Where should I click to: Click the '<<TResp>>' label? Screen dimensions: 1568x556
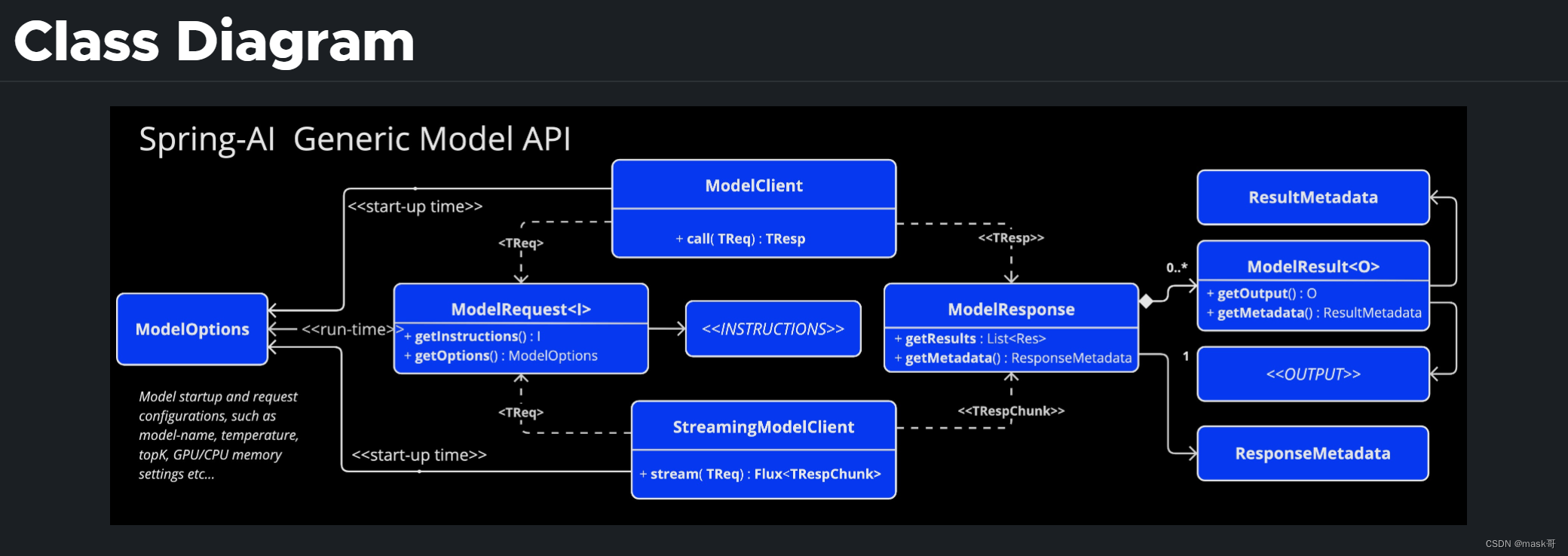[1011, 238]
